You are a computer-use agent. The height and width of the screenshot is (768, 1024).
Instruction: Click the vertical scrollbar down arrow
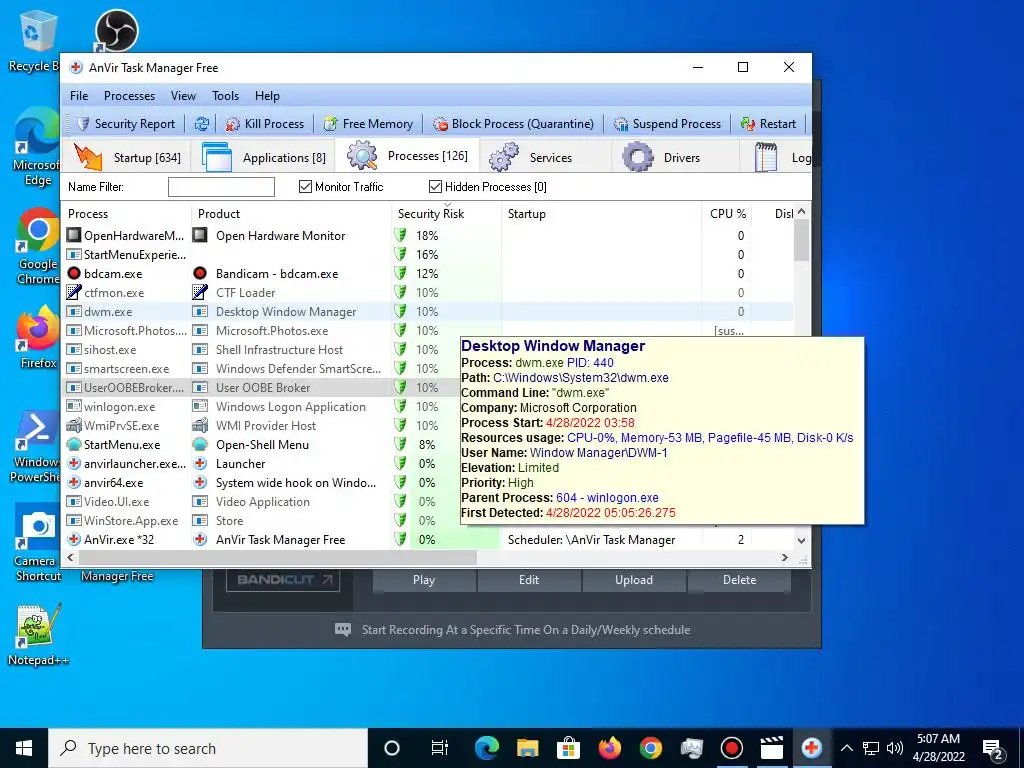tap(801, 540)
